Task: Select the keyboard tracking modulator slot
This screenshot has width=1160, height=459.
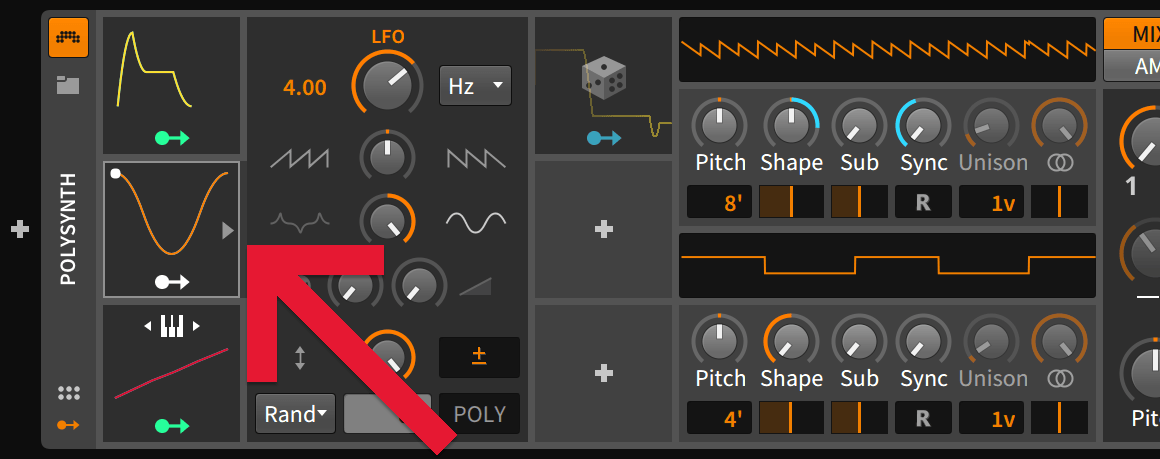Action: click(172, 372)
